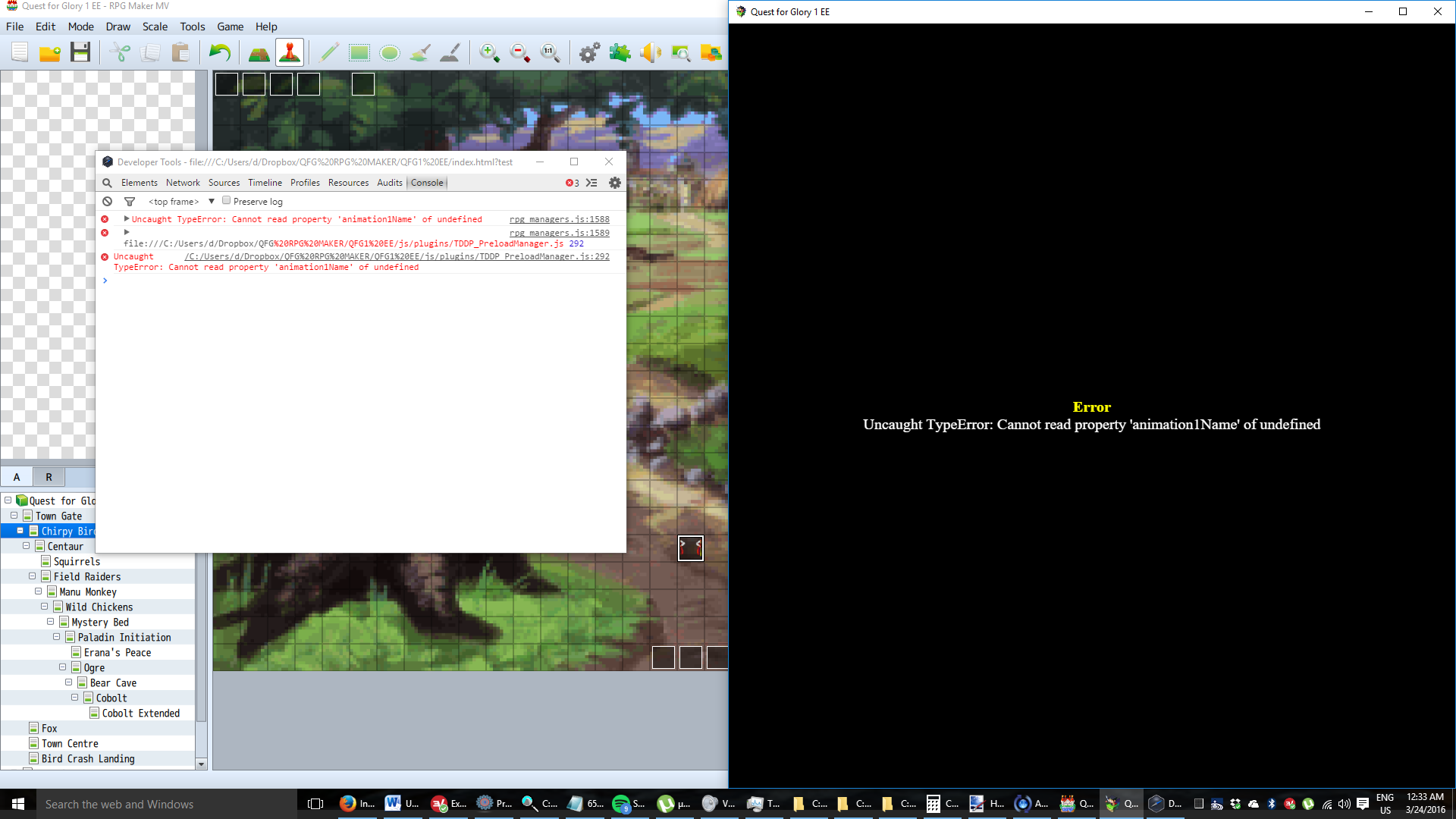This screenshot has width=1456, height=819.
Task: Toggle the console filter funnel
Action: pyautogui.click(x=130, y=202)
